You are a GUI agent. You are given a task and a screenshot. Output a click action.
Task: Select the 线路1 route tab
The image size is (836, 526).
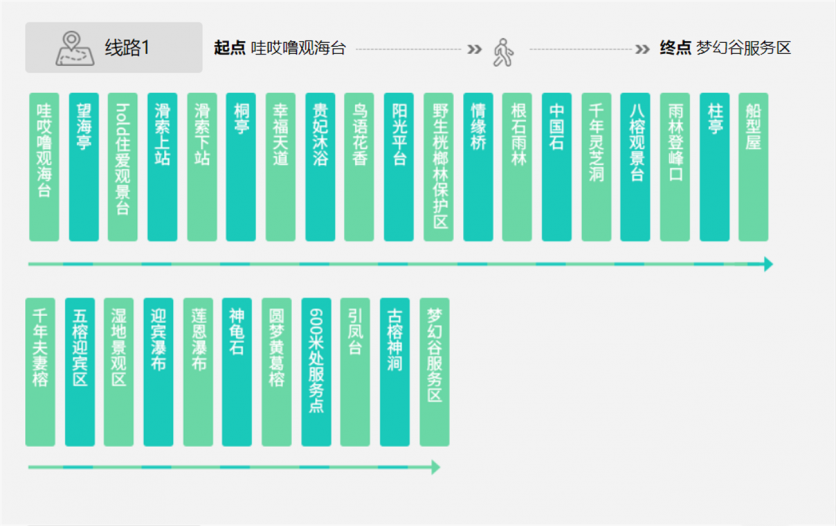click(114, 47)
